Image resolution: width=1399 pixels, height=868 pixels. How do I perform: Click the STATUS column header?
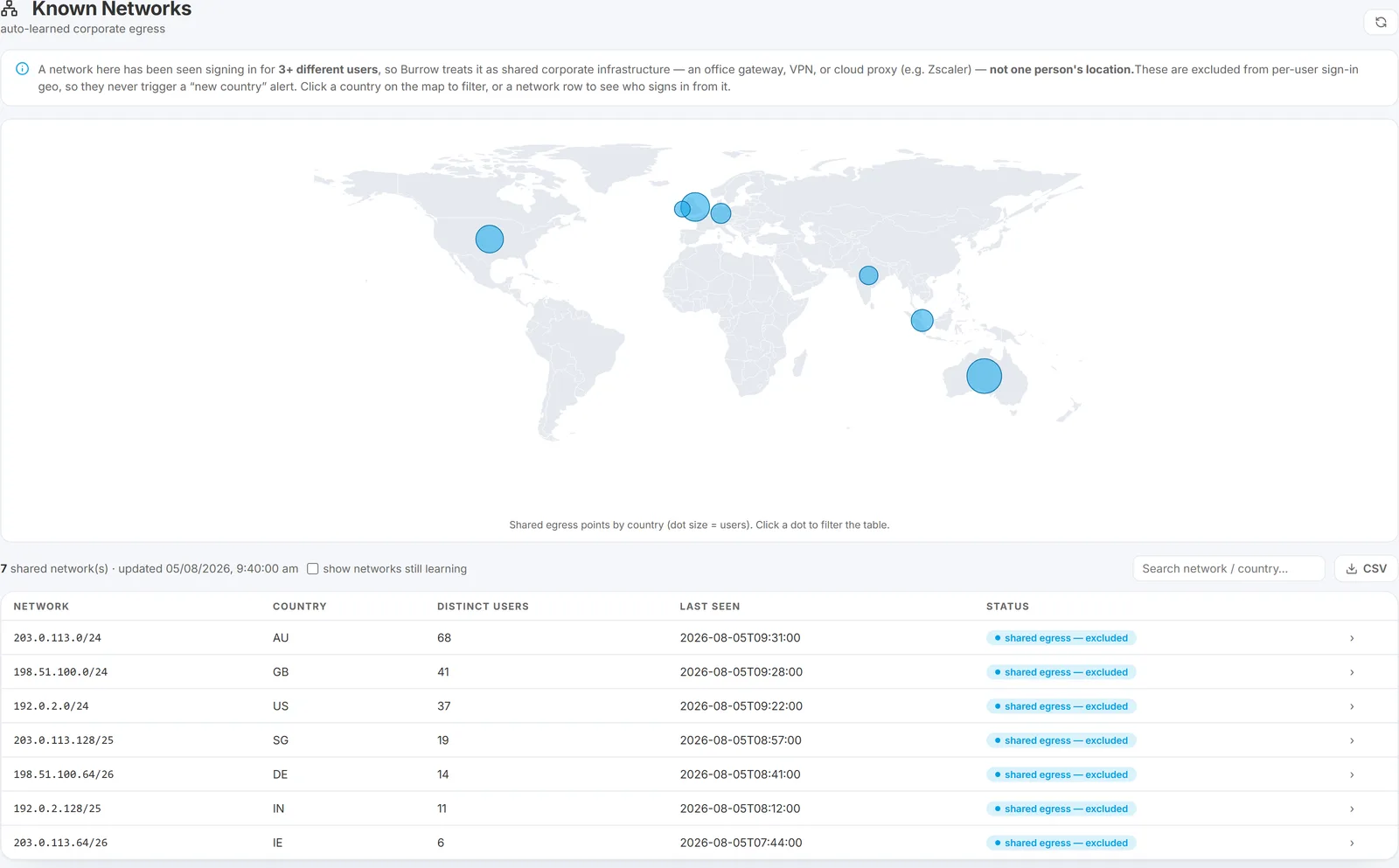click(1007, 607)
